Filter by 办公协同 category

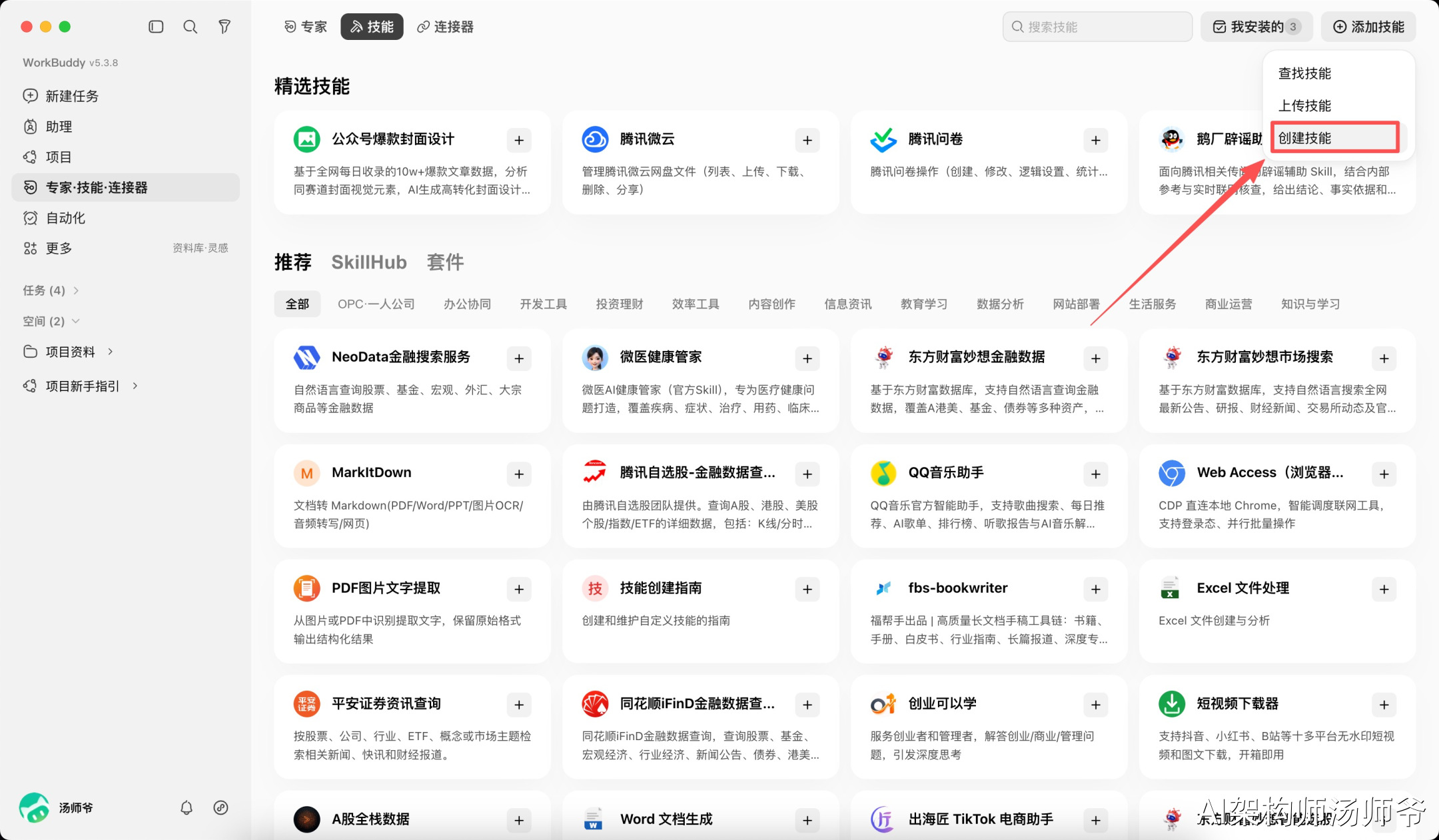468,304
